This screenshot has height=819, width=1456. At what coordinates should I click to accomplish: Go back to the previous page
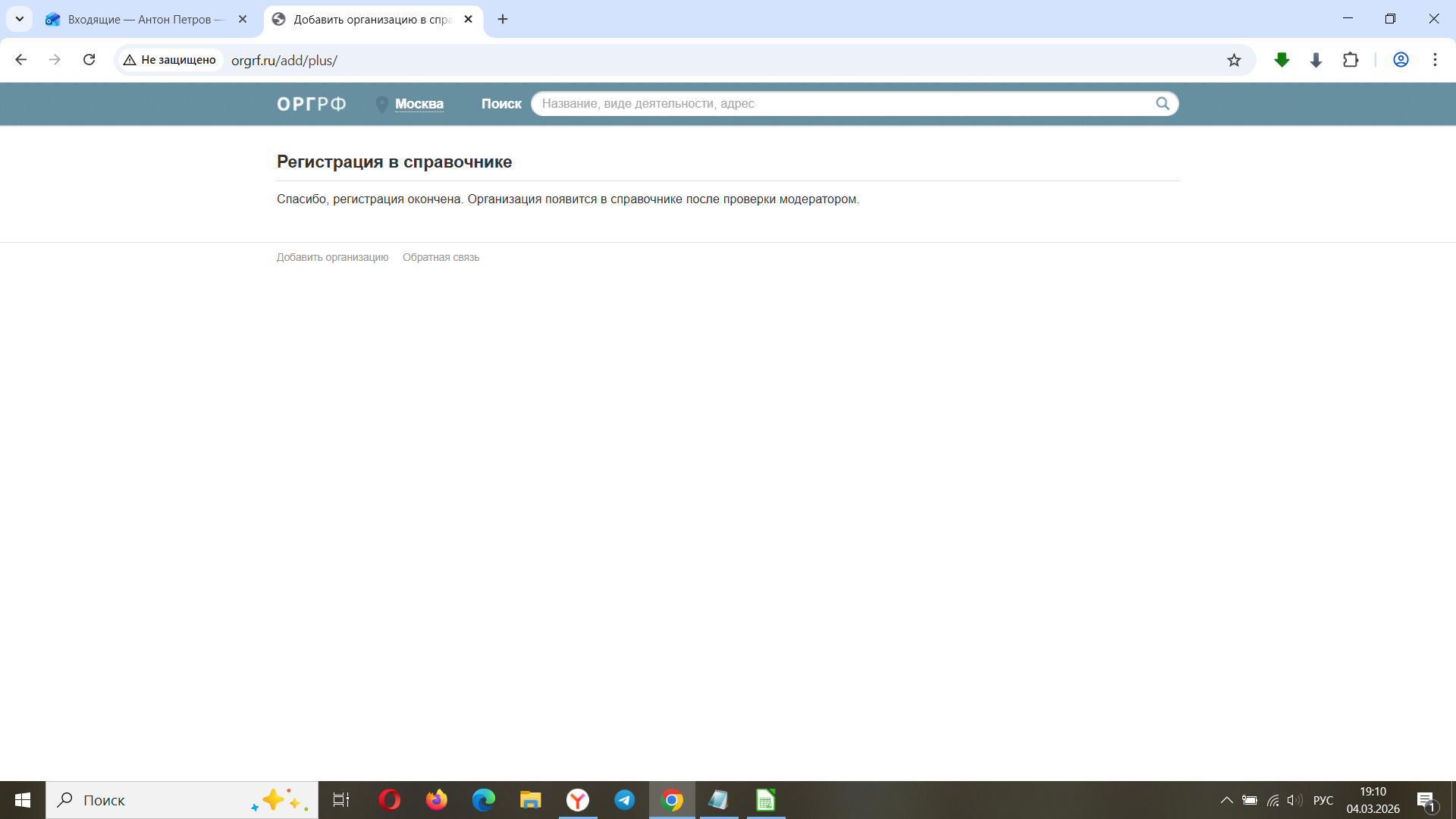point(21,60)
